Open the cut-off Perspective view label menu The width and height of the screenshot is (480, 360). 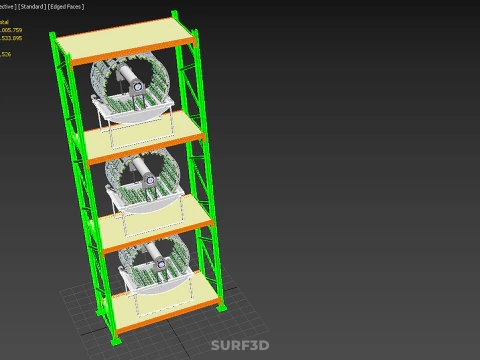tap(8, 6)
